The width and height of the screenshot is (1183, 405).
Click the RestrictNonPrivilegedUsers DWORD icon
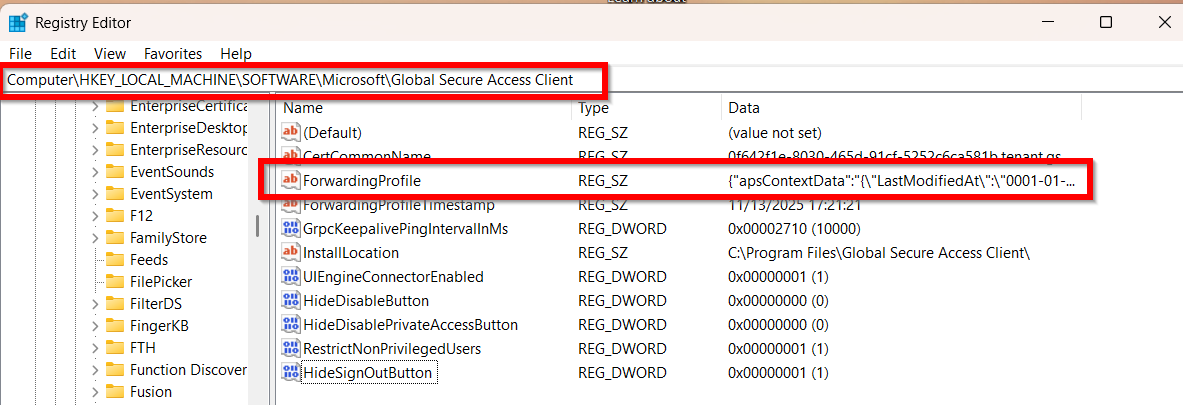[x=290, y=348]
